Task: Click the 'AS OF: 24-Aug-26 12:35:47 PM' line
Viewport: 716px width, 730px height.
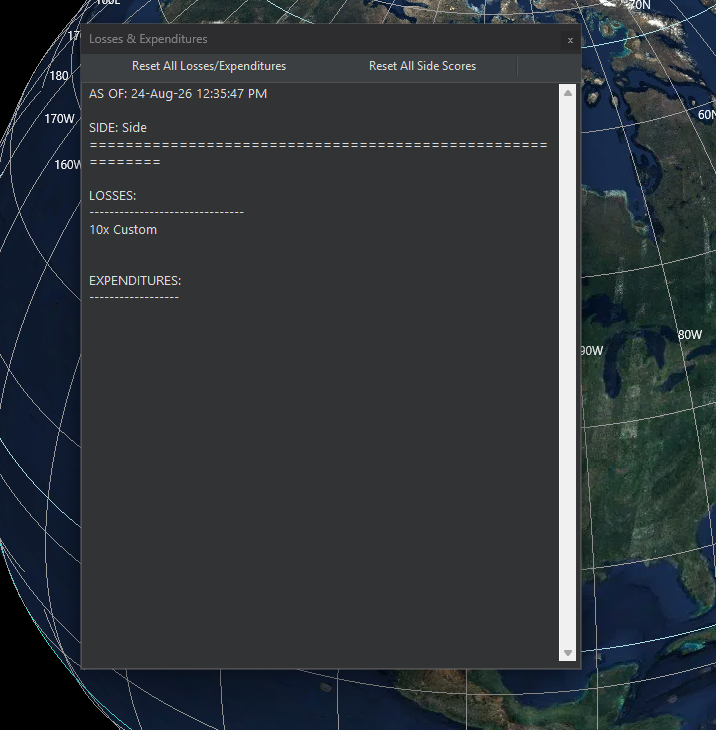Action: point(178,94)
